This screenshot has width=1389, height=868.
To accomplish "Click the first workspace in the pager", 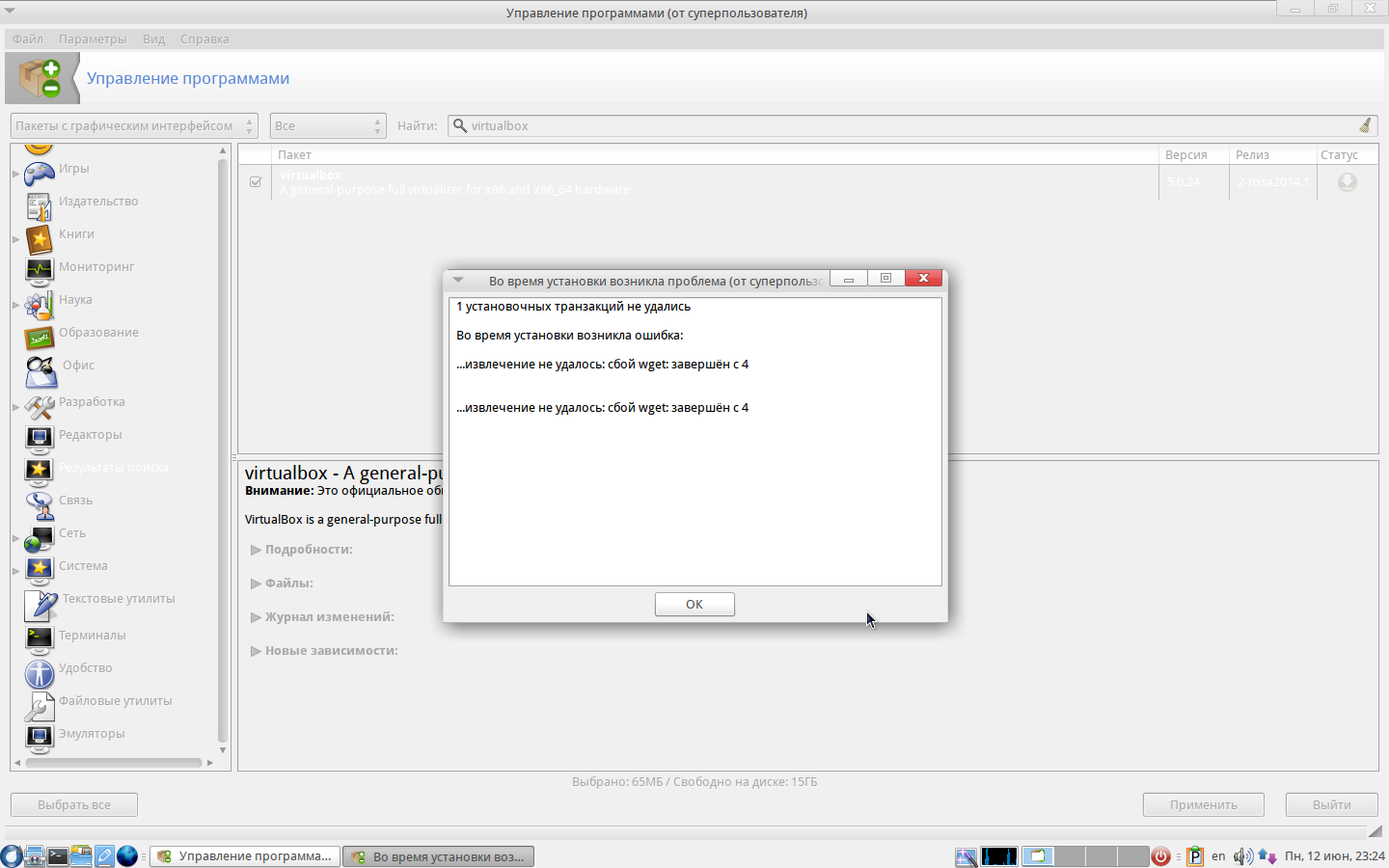I will 1038,855.
